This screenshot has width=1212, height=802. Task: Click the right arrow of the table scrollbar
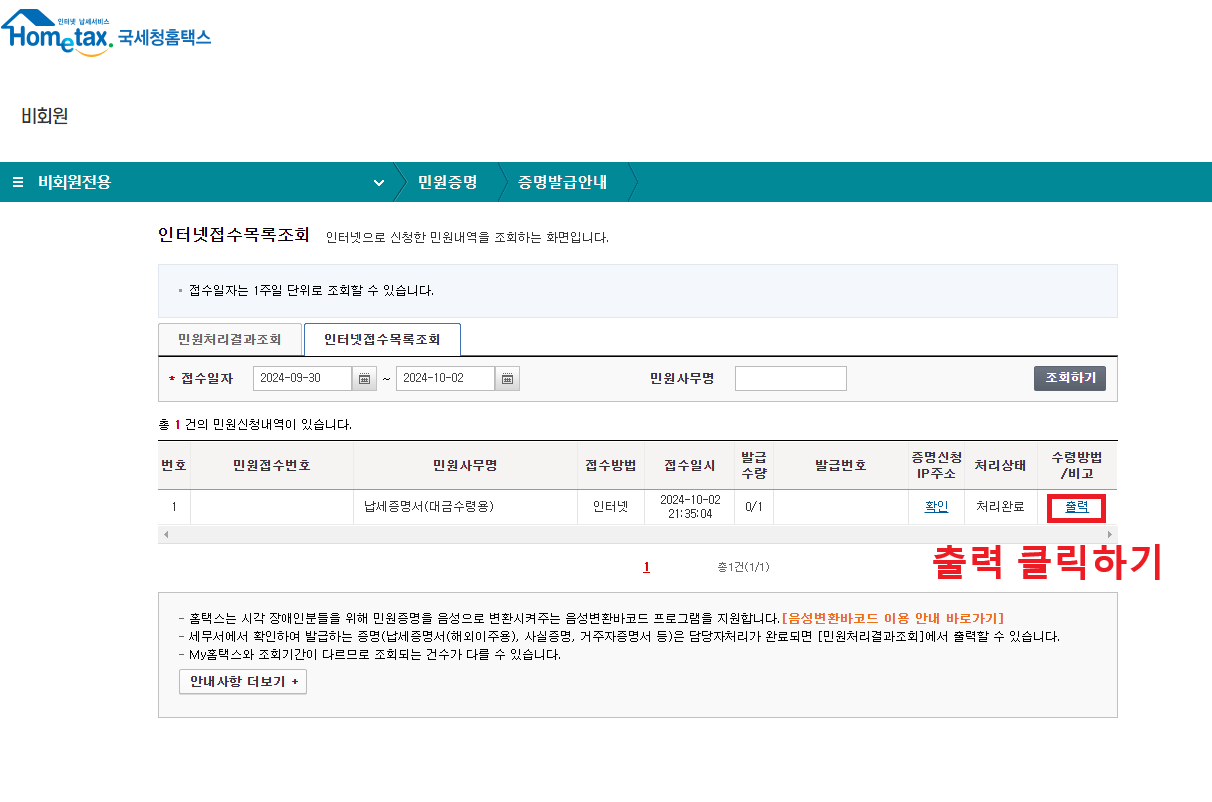(1108, 533)
